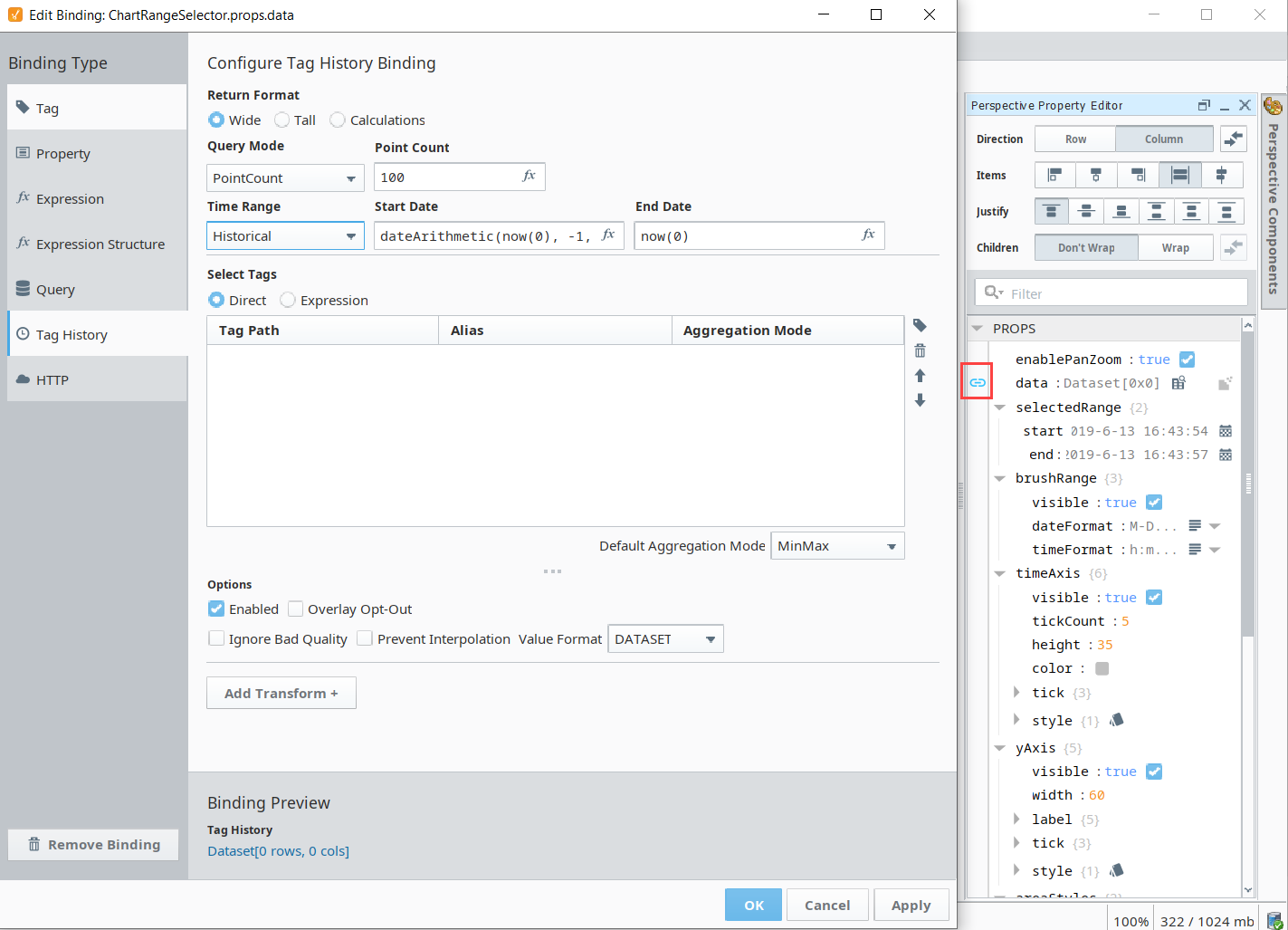Image resolution: width=1288 pixels, height=930 pixels.
Task: Click the property editor vertical scrollbar
Action: point(1248,484)
